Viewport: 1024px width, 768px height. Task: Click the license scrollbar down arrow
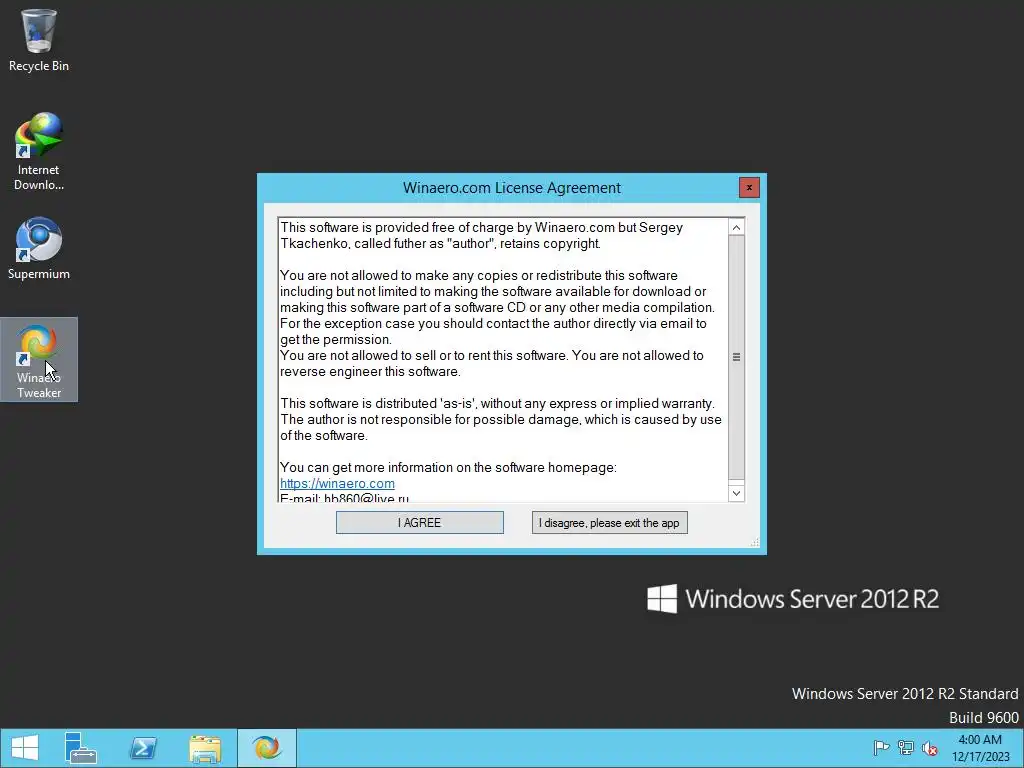(736, 493)
